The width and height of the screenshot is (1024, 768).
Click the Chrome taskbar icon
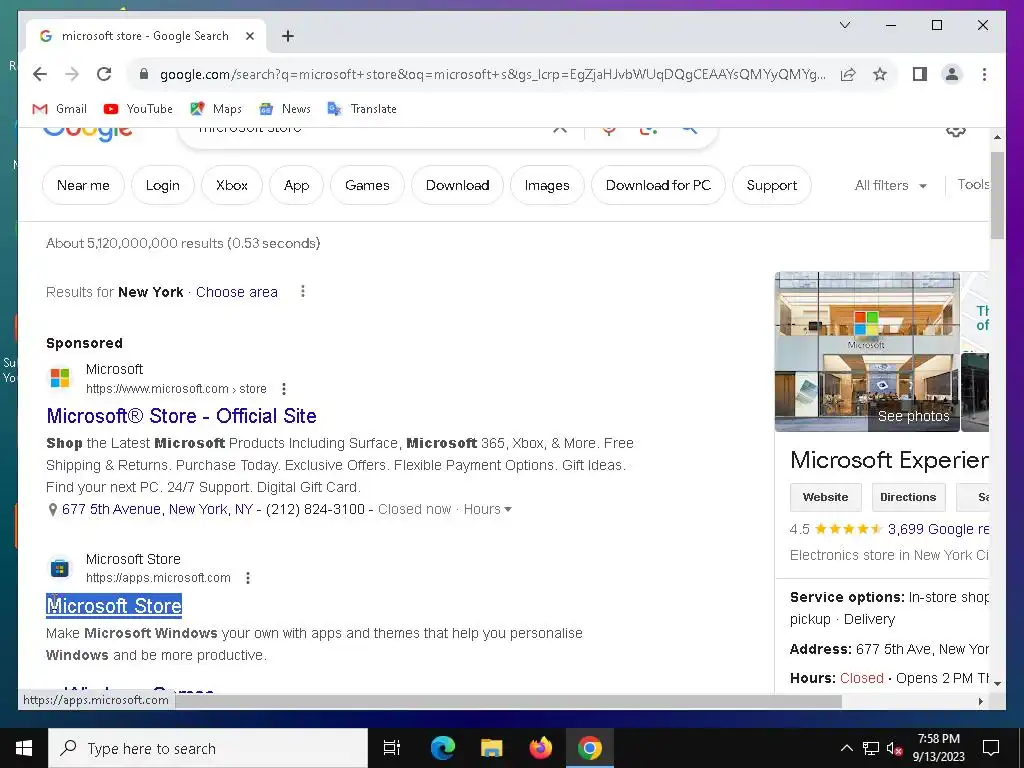pos(590,748)
